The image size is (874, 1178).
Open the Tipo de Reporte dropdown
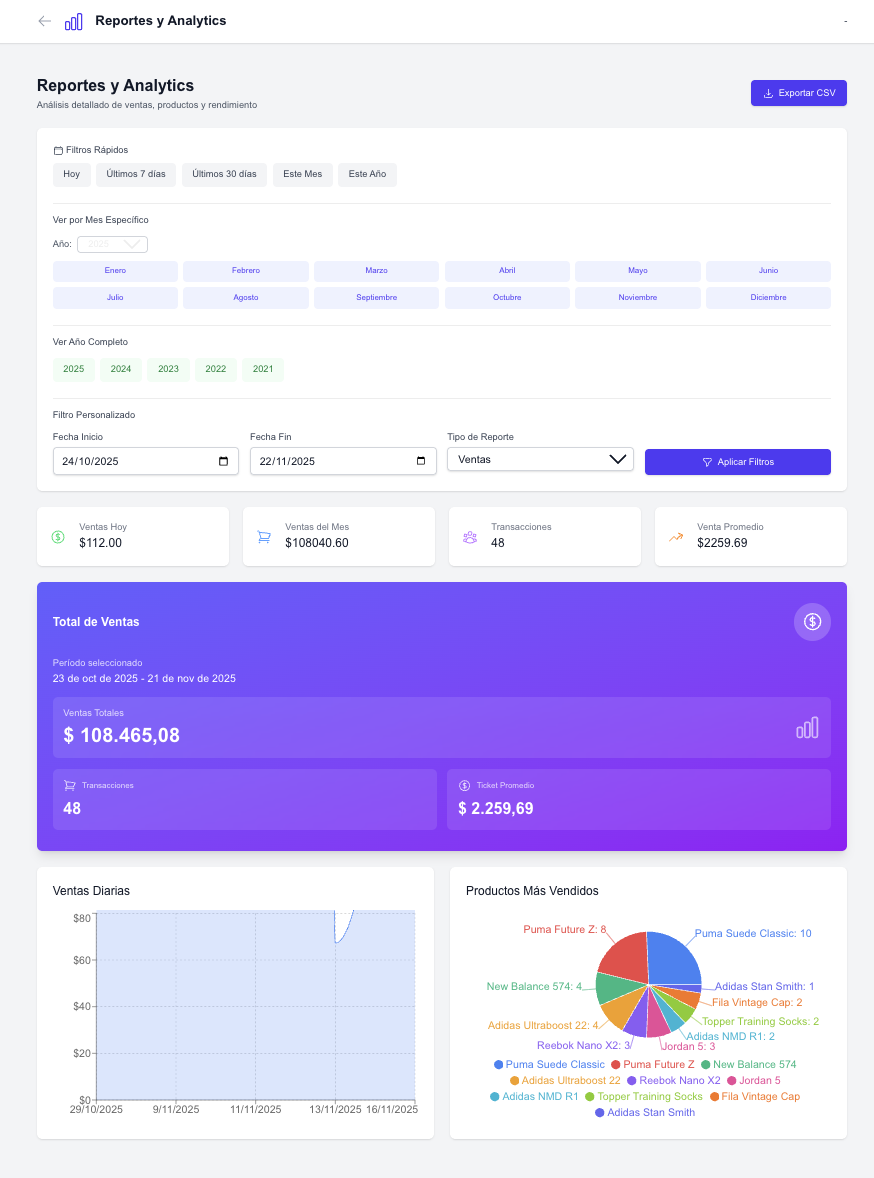[540, 459]
